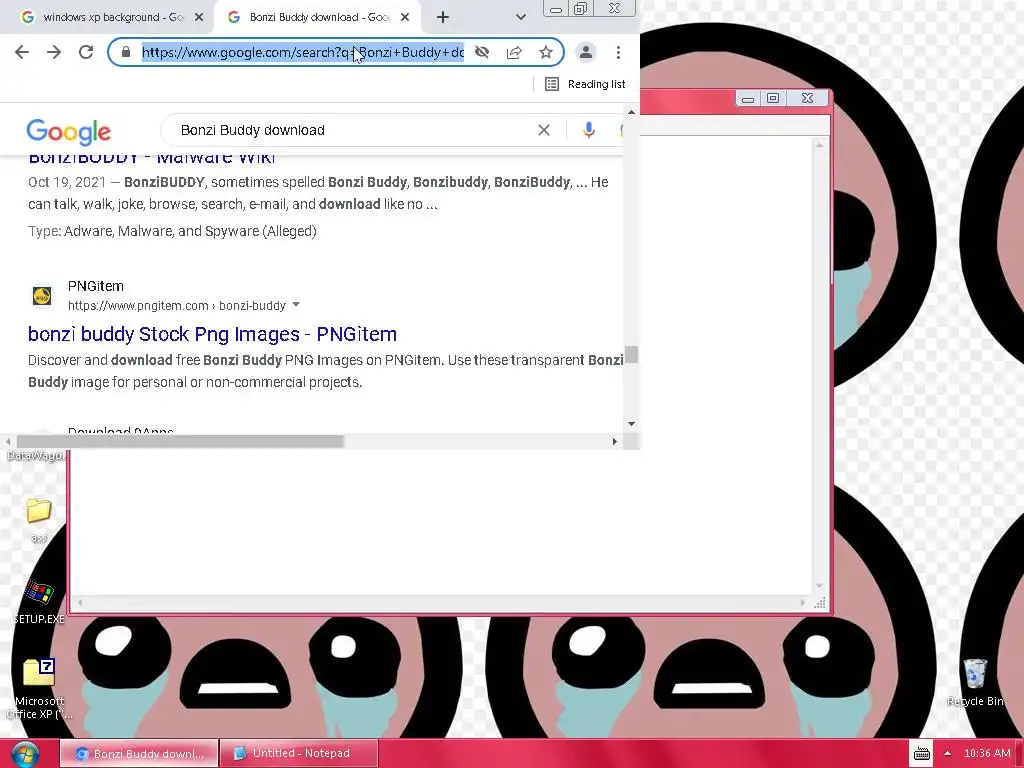Restore down the Chrome window
The image size is (1024, 768).
click(x=580, y=8)
